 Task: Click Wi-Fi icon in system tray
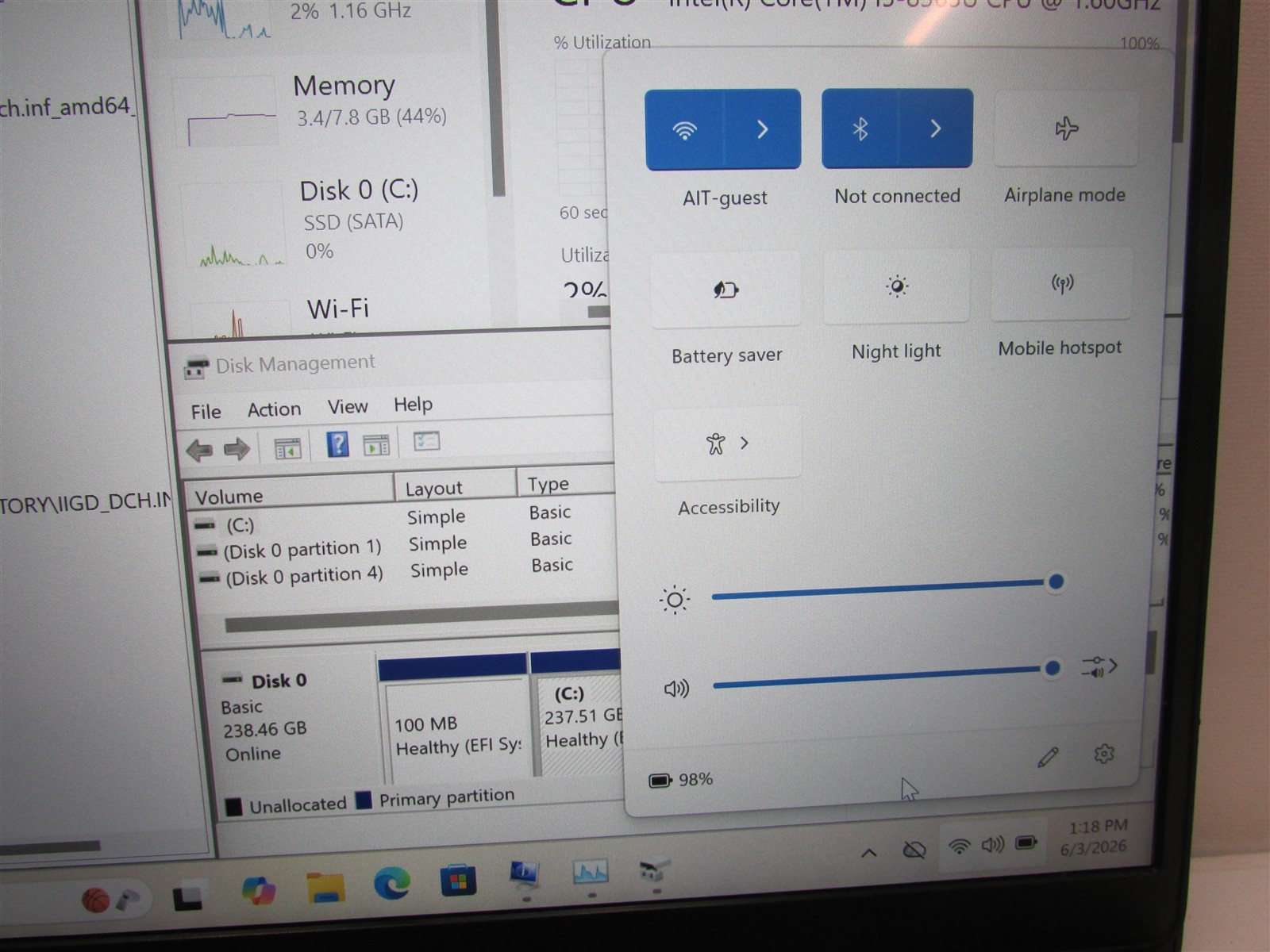(960, 846)
